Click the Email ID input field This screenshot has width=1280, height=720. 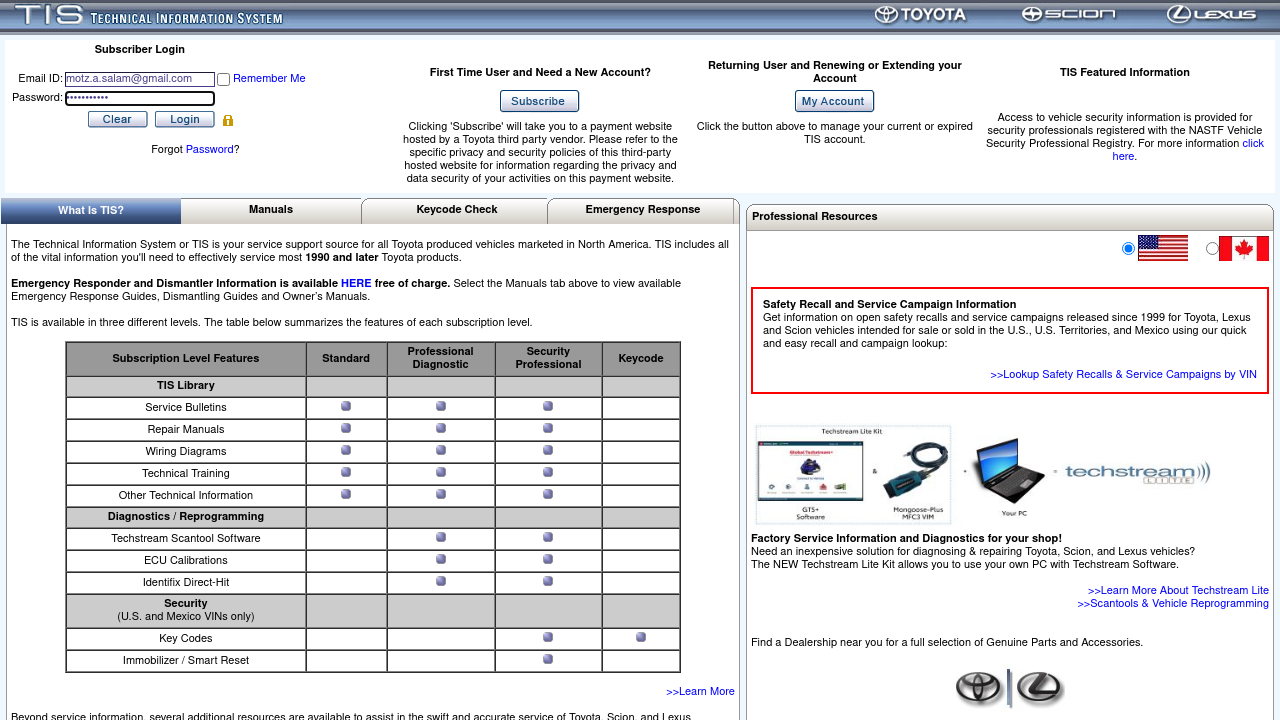tap(140, 79)
